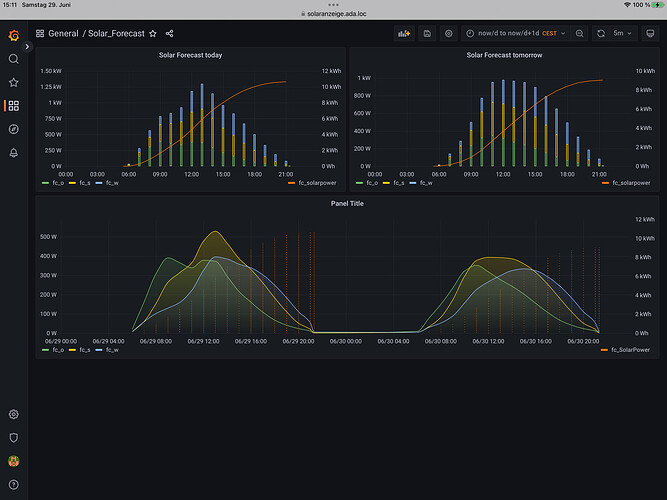Viewport: 667px width, 500px height.
Task: Mark Solar_Forecast dashboard as favorite
Action: click(153, 34)
